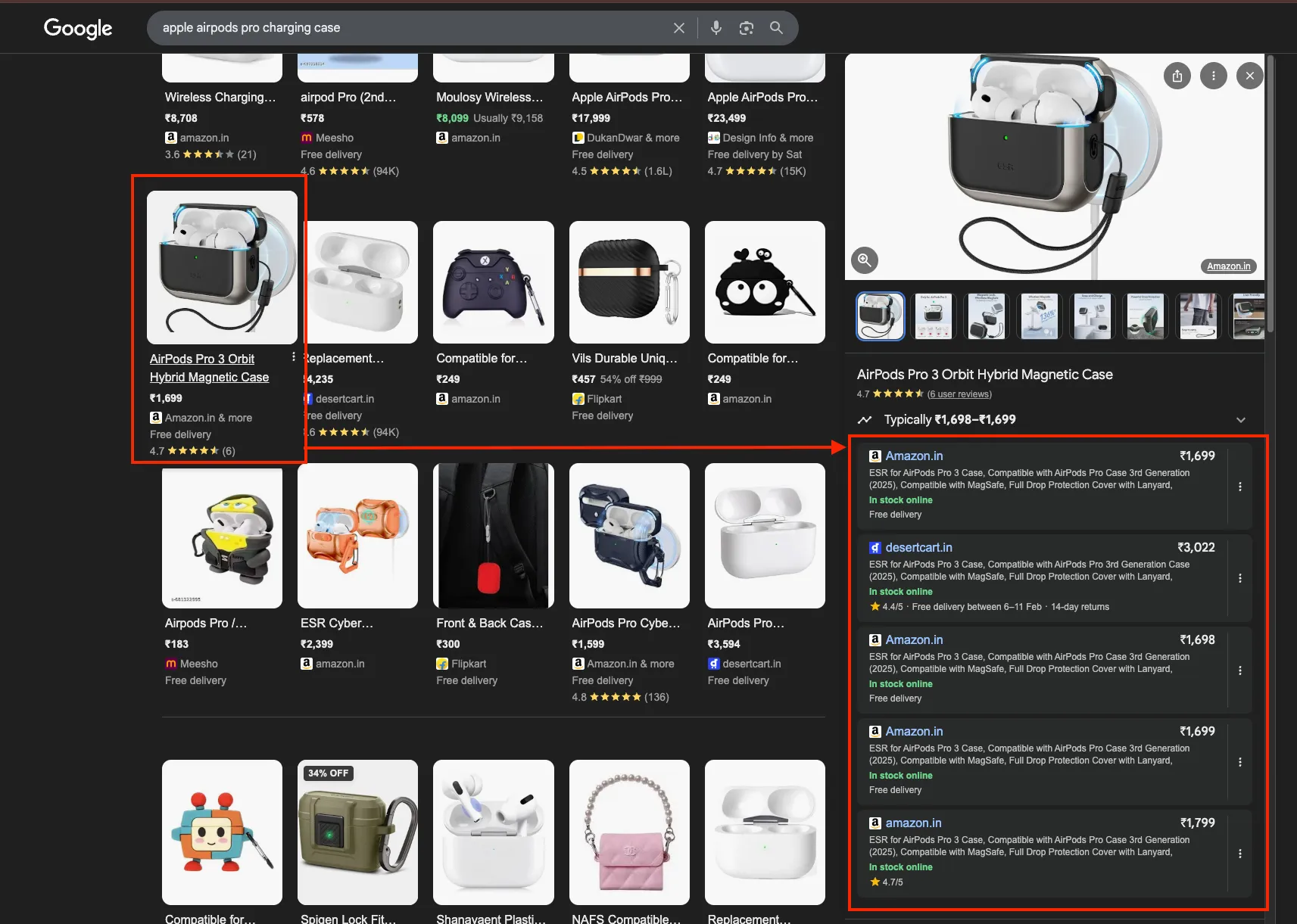Clear the search box text
This screenshot has width=1297, height=924.
pyautogui.click(x=679, y=28)
